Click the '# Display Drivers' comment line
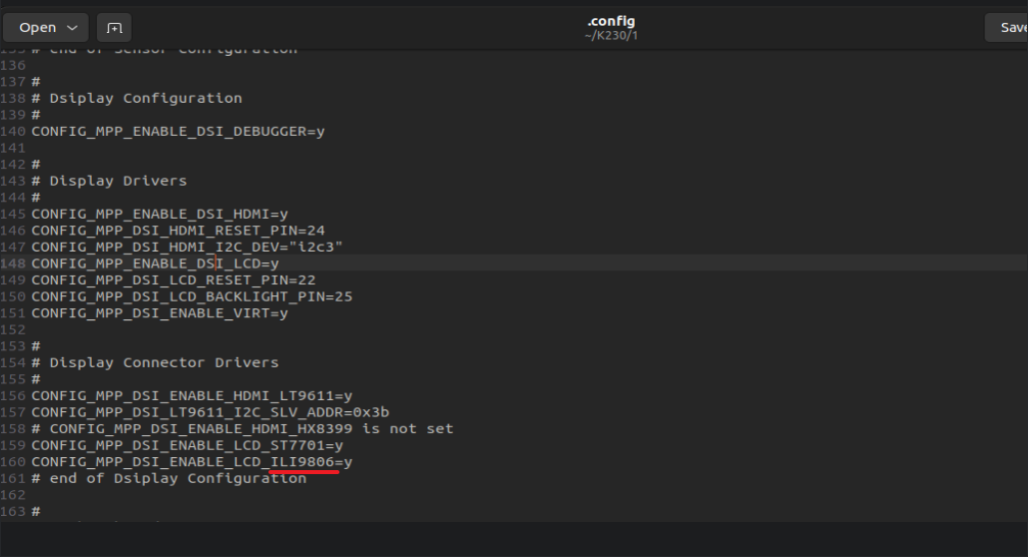This screenshot has width=1028, height=557. pyautogui.click(x=117, y=181)
